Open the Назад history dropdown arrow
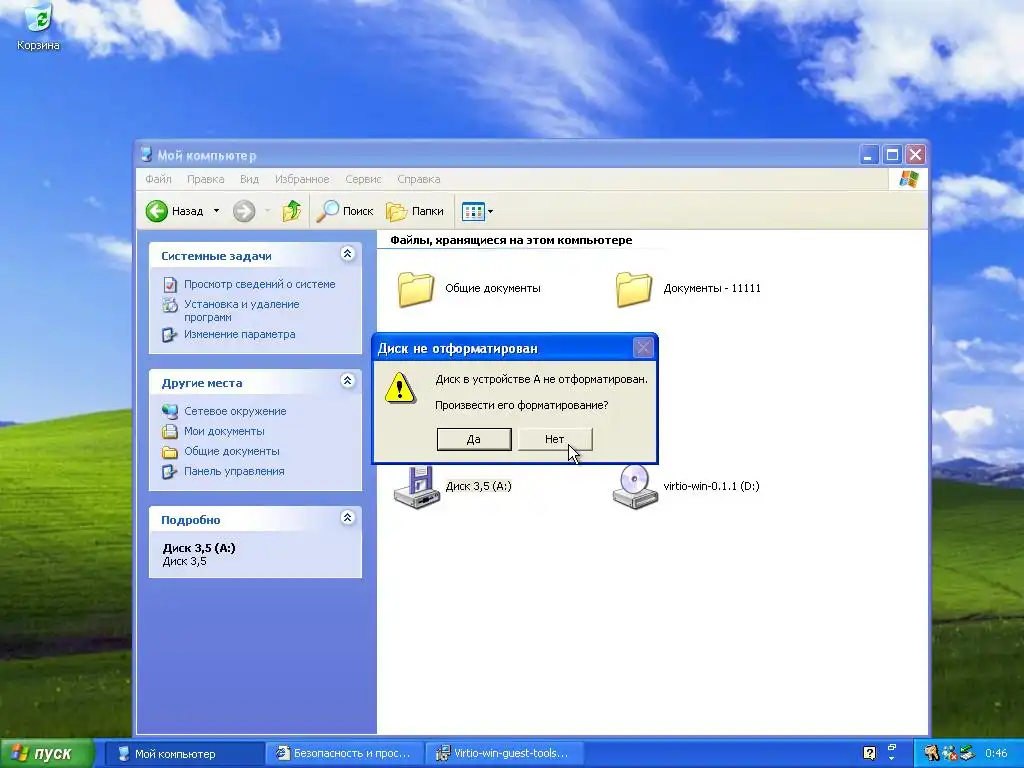Viewport: 1024px width, 768px height. click(x=216, y=211)
